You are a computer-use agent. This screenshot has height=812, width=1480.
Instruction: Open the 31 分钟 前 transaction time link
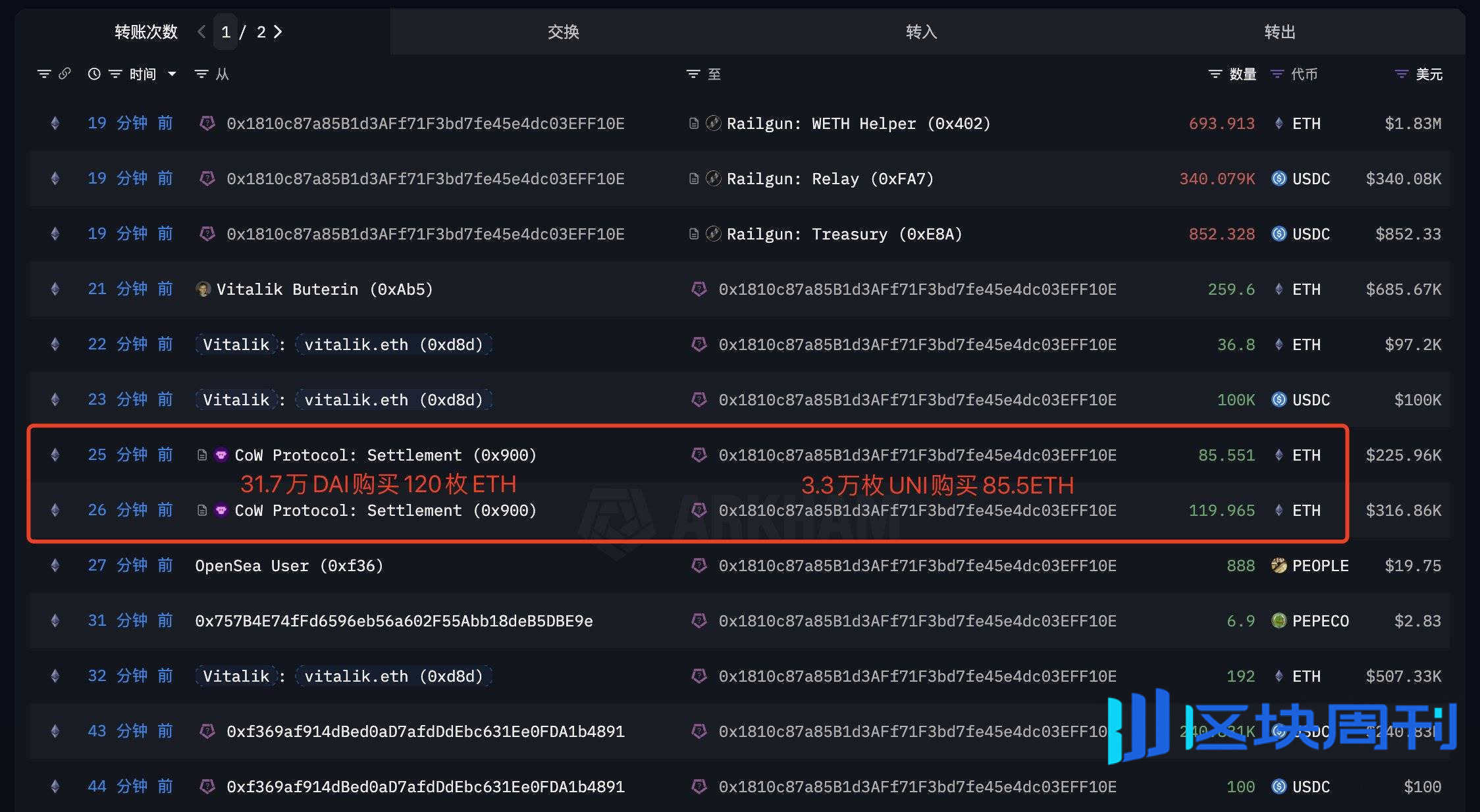130,621
